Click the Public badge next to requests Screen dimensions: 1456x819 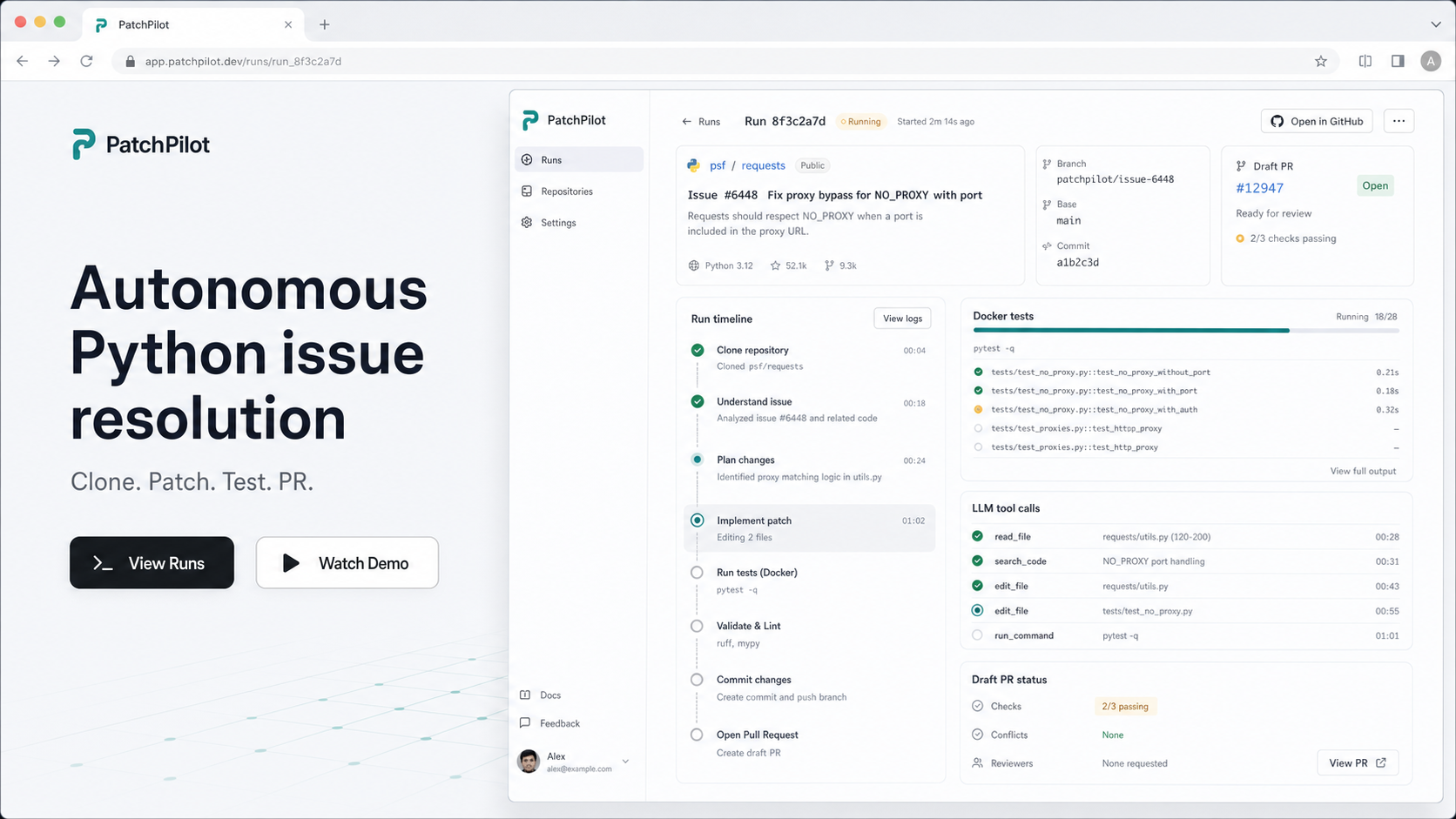tap(812, 165)
